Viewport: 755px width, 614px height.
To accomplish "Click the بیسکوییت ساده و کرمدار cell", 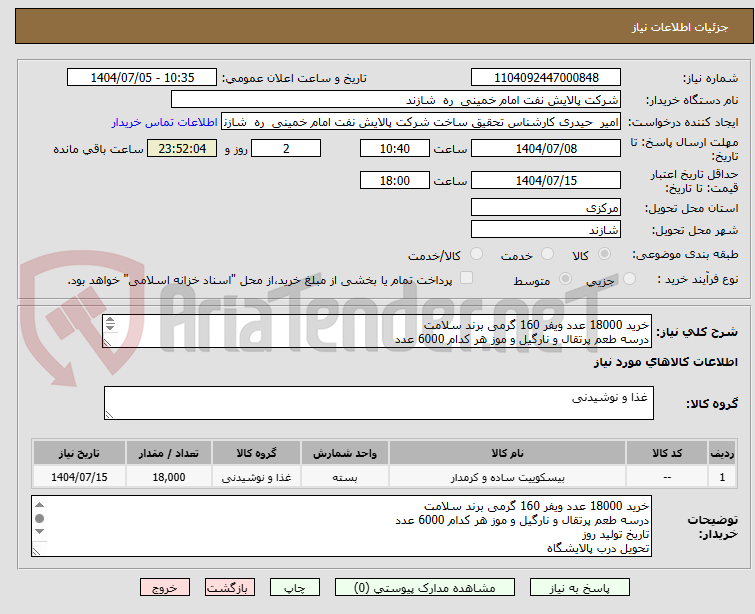I will click(508, 477).
